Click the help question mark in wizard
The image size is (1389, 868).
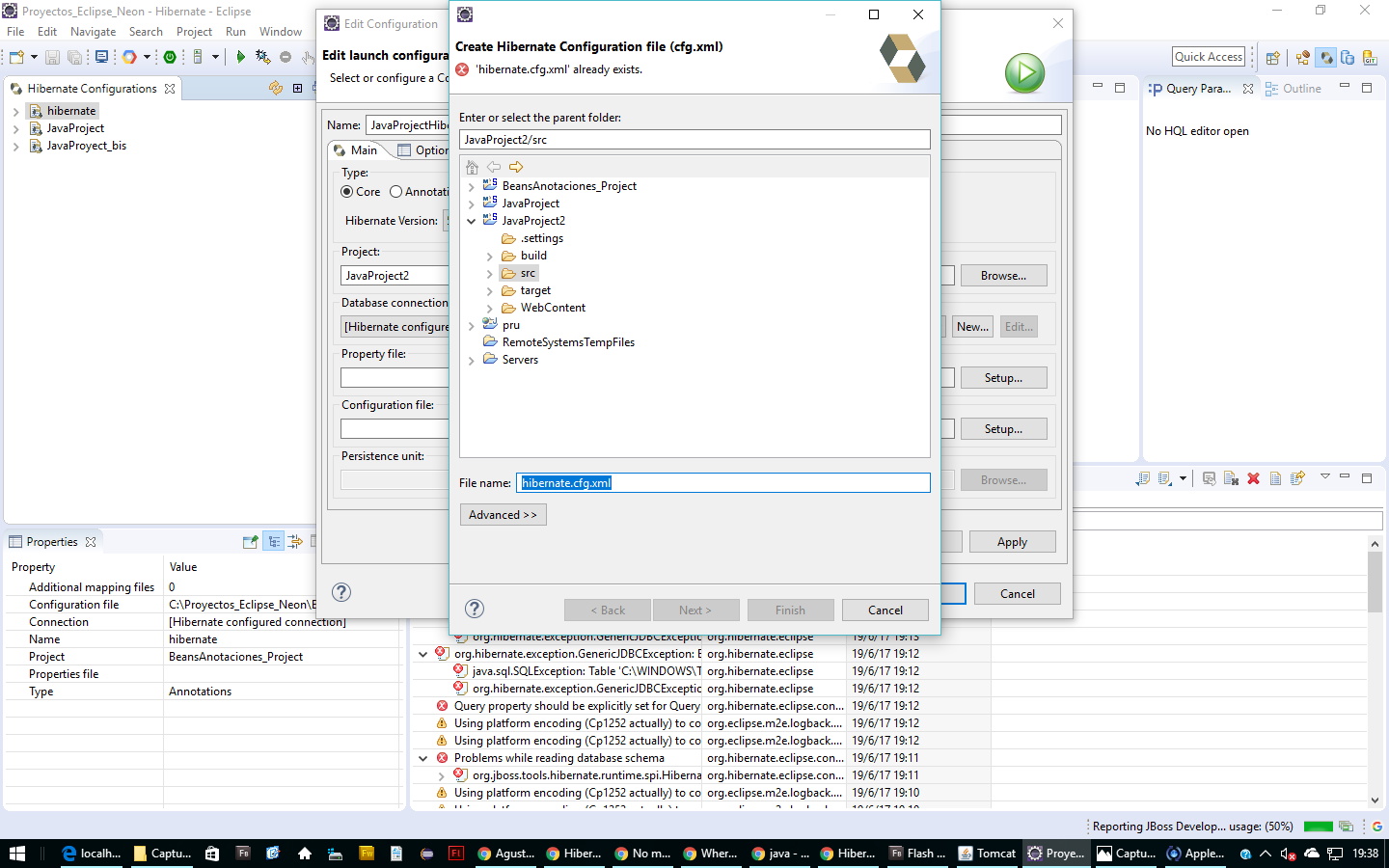point(474,609)
